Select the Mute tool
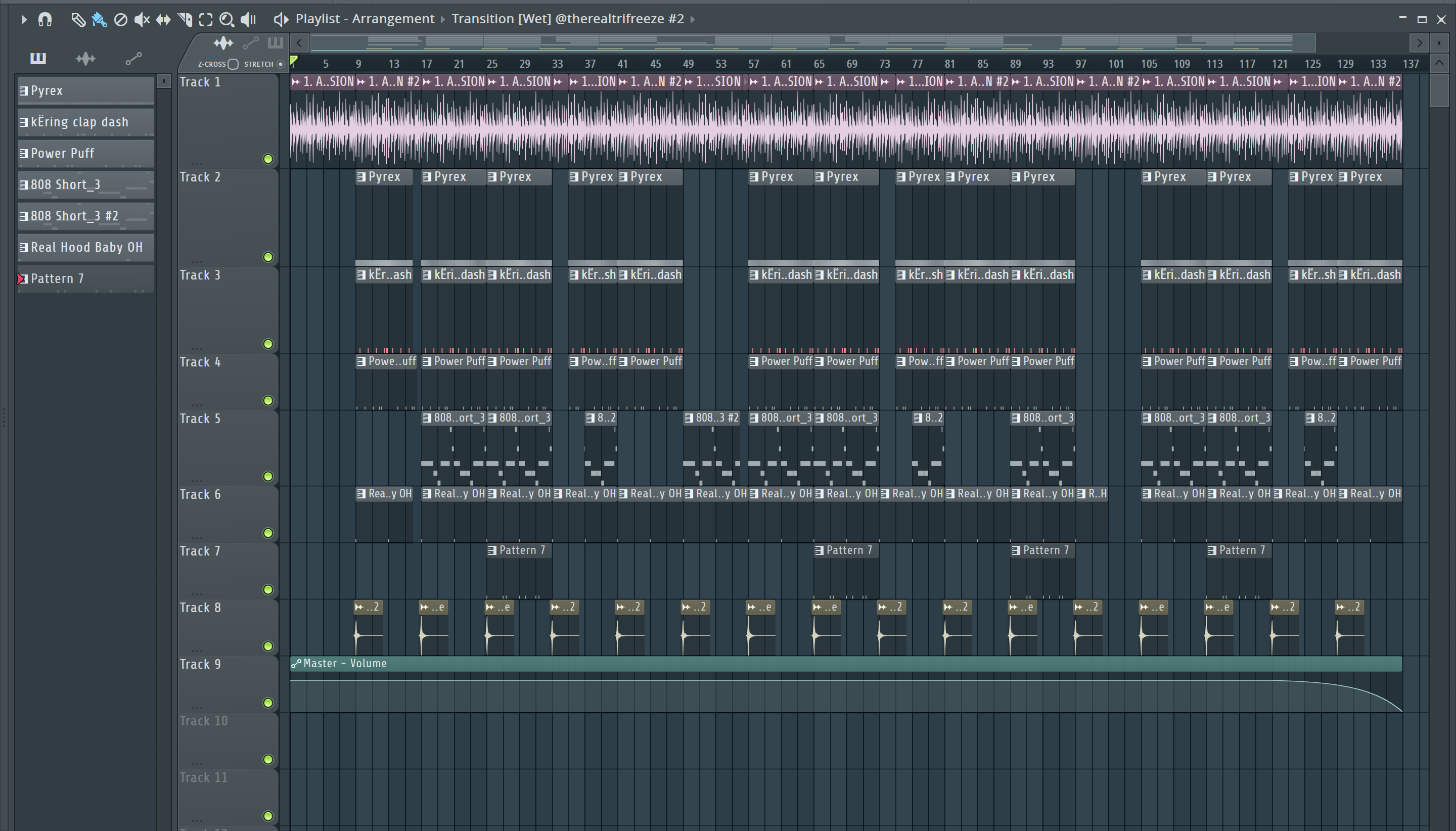This screenshot has width=1456, height=831. click(x=142, y=19)
